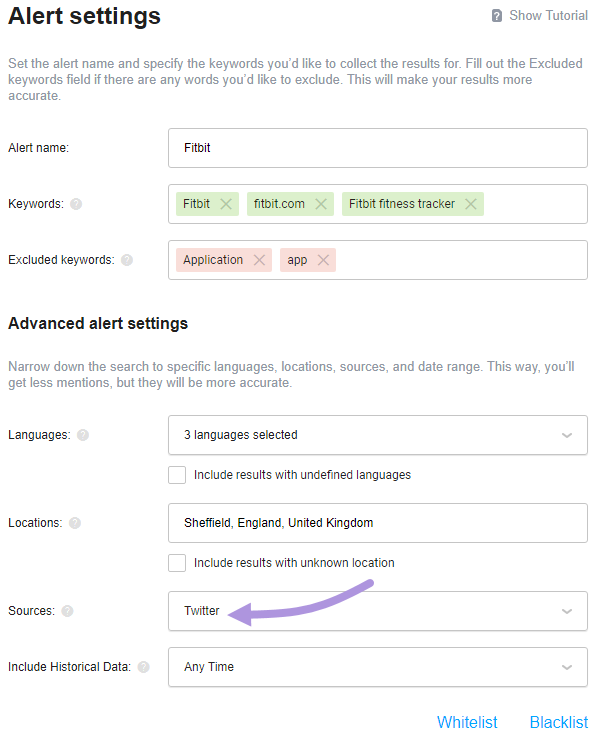This screenshot has width=596, height=735.
Task: Enable include results with undefined languages
Action: coord(177,475)
